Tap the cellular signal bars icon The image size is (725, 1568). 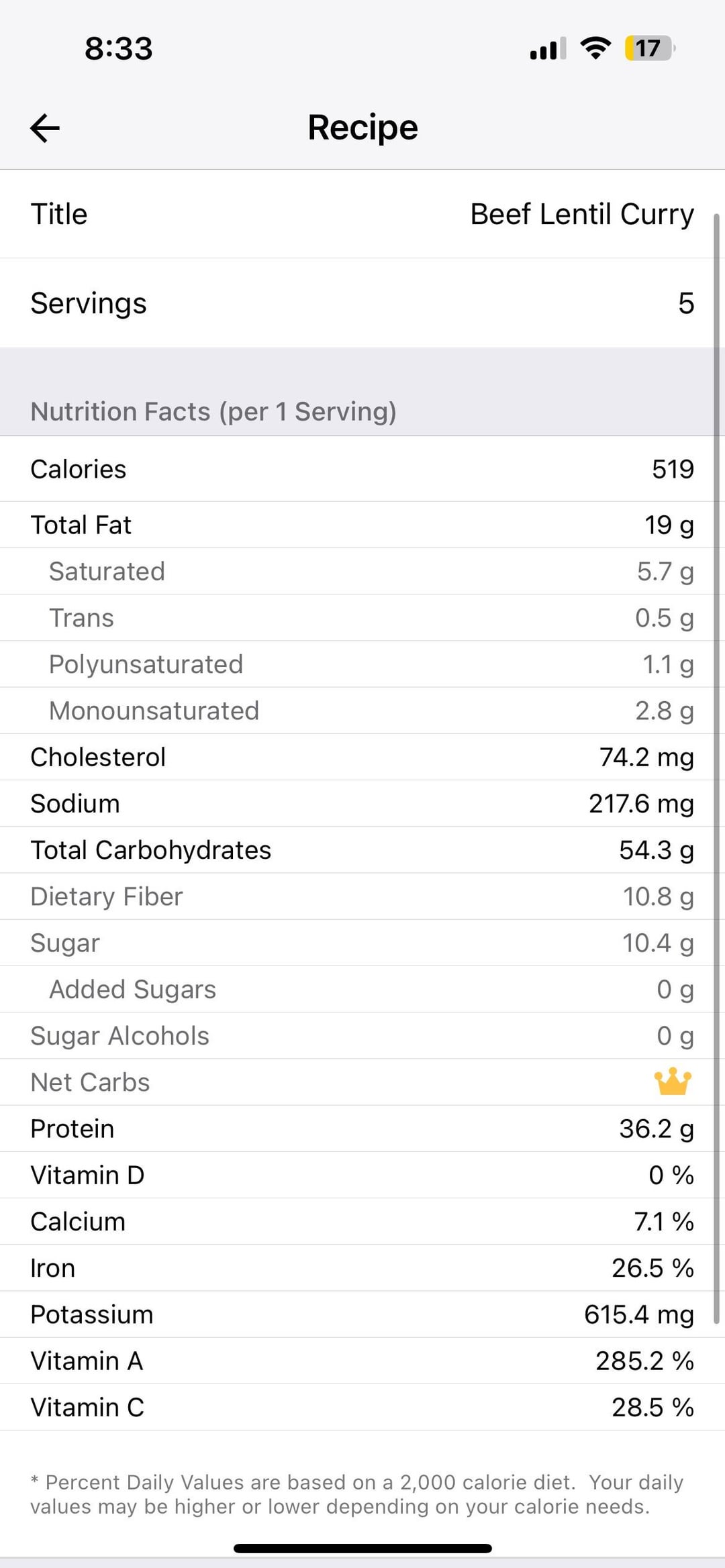547,49
